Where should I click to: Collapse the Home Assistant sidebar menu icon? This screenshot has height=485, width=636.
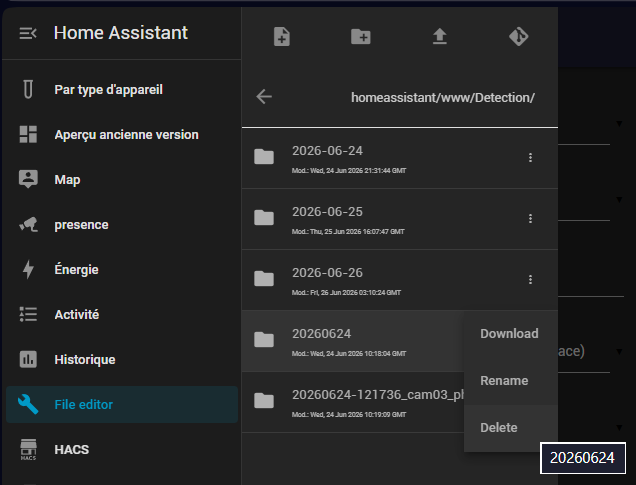tap(28, 33)
